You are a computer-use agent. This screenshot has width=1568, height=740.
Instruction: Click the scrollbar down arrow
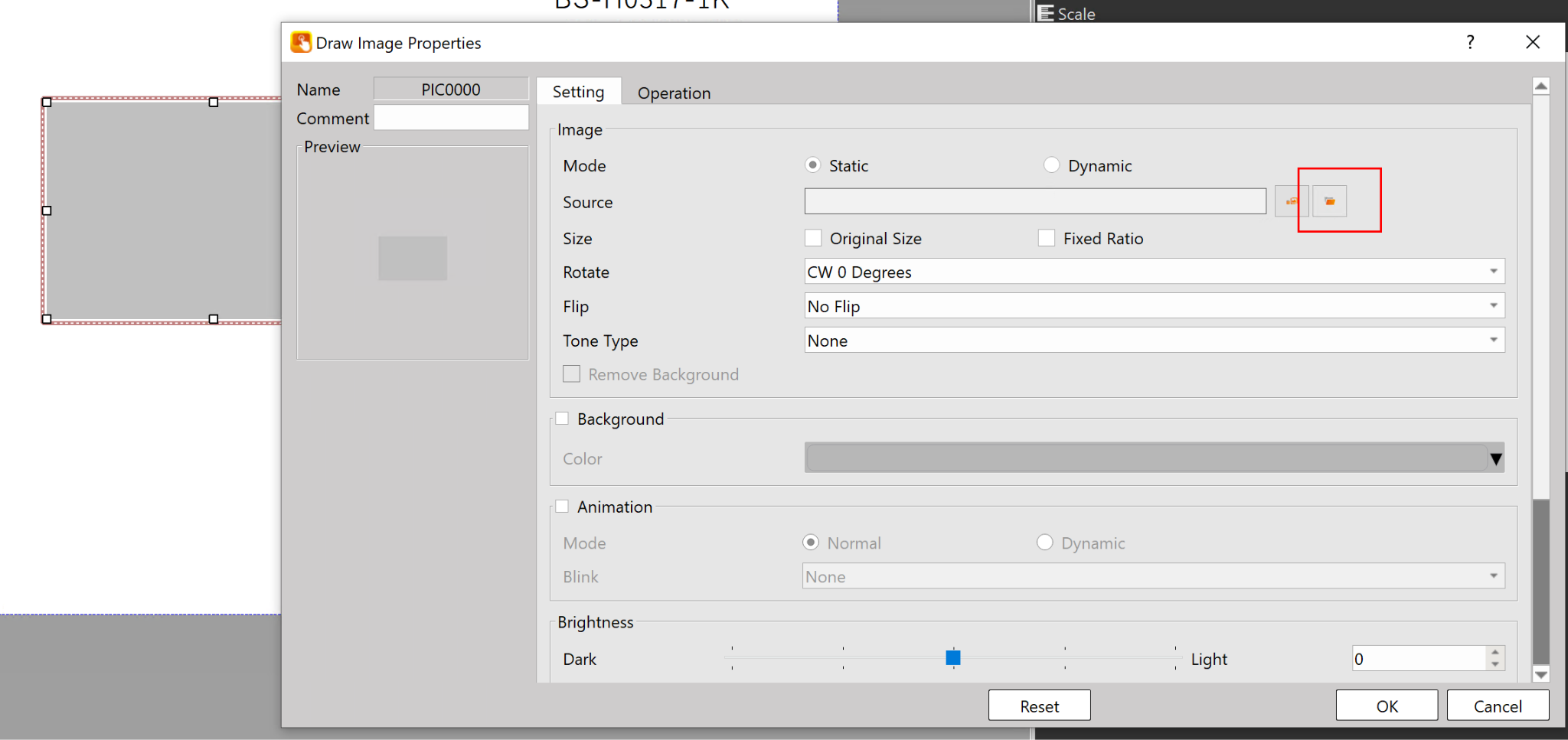click(1541, 674)
